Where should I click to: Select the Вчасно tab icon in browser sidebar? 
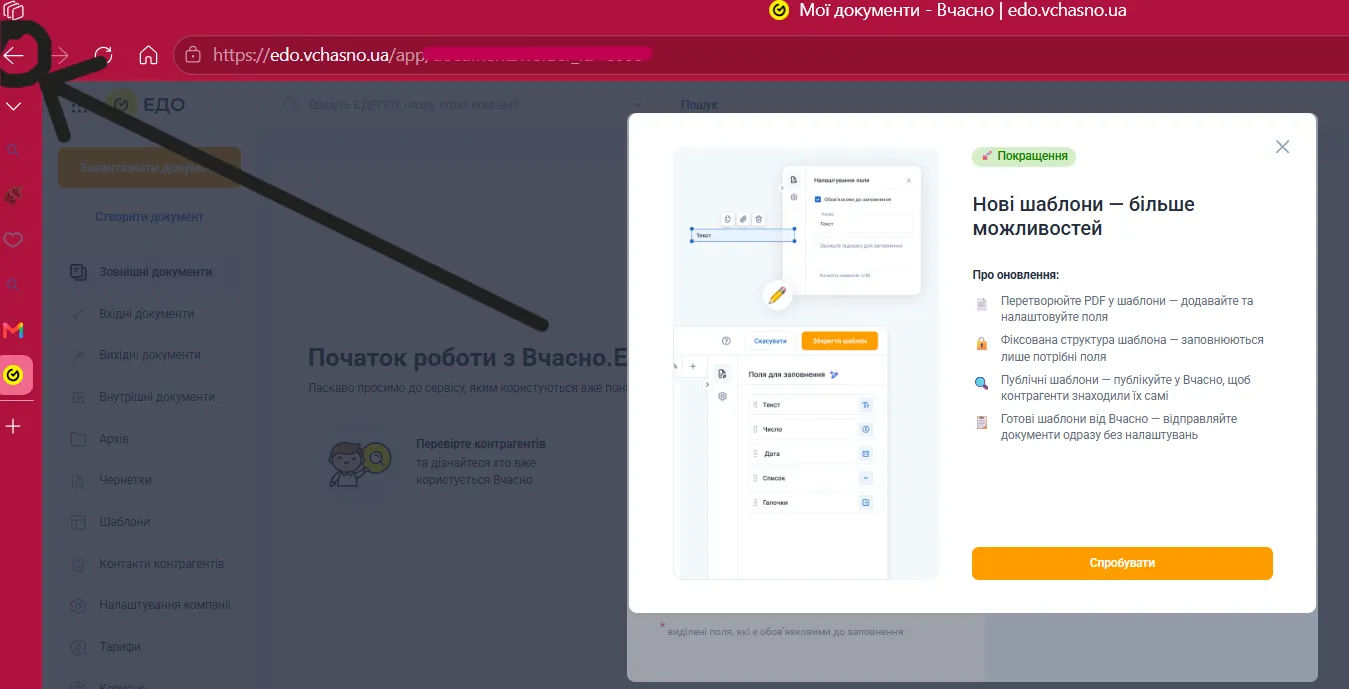(x=14, y=375)
